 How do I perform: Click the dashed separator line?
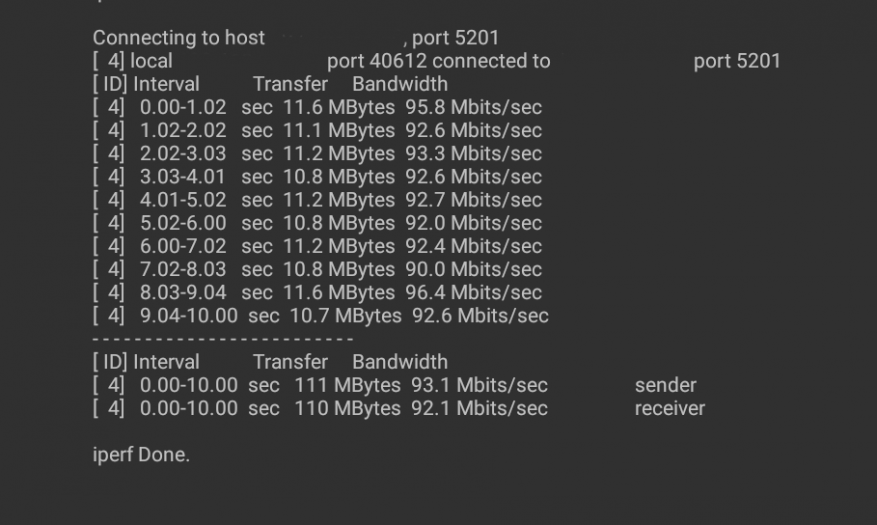222,339
